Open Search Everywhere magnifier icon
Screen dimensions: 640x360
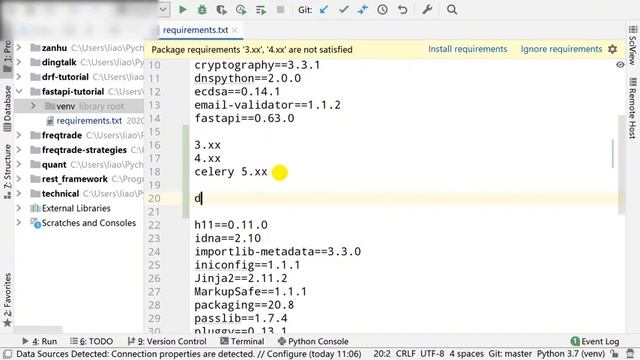[452, 9]
